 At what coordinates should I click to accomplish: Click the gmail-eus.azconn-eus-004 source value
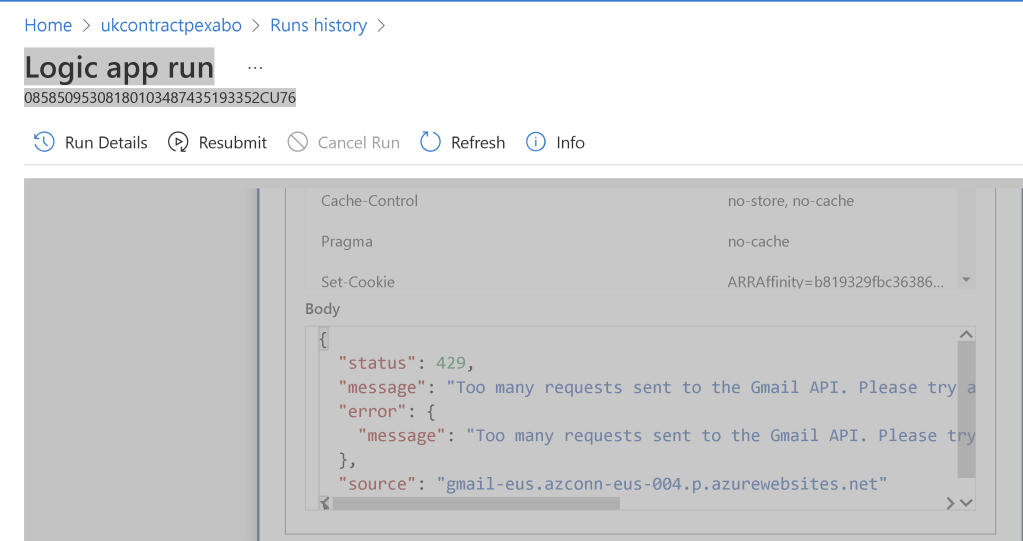pos(662,484)
